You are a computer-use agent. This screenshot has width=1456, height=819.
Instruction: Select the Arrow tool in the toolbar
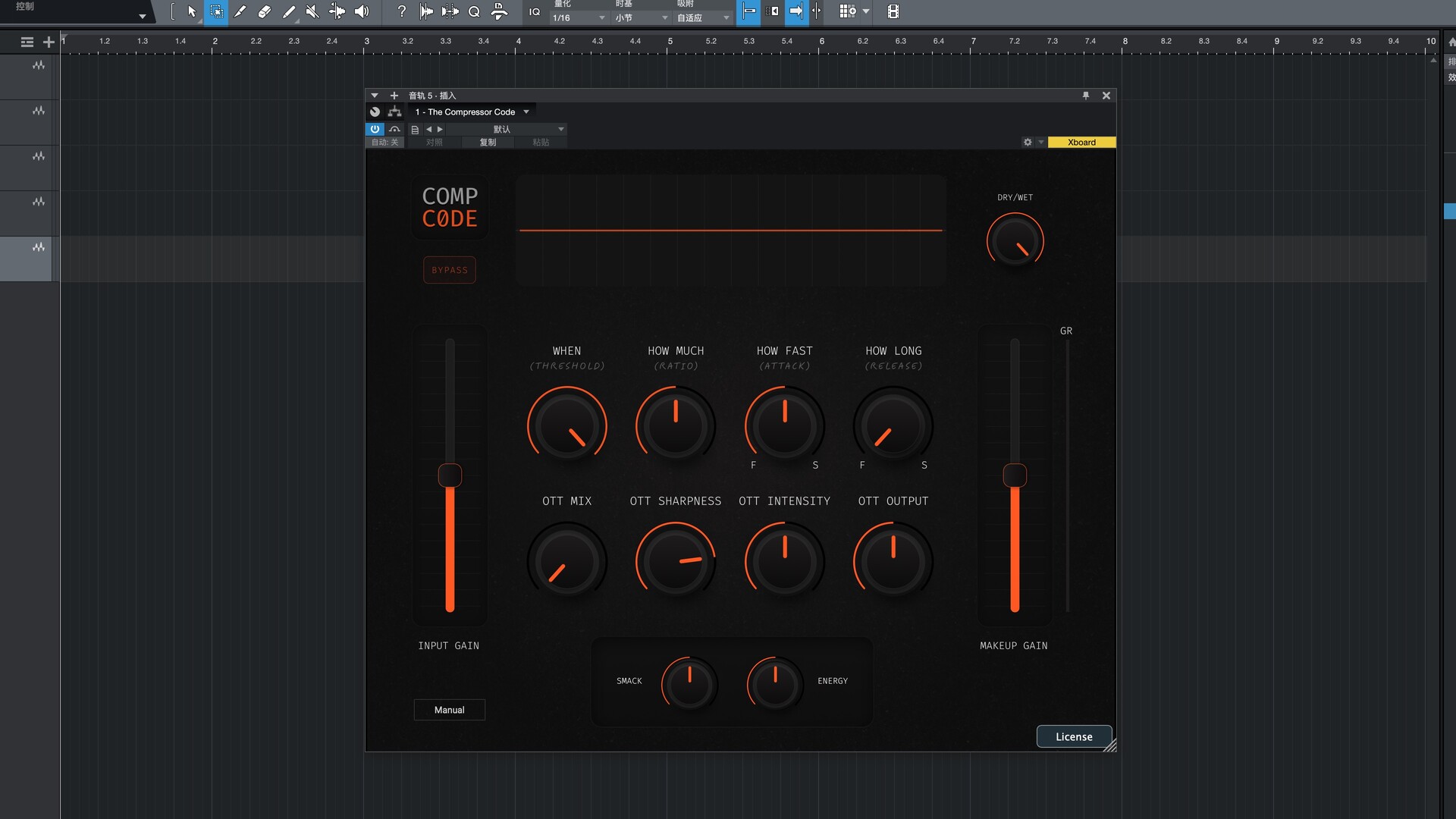pyautogui.click(x=192, y=12)
